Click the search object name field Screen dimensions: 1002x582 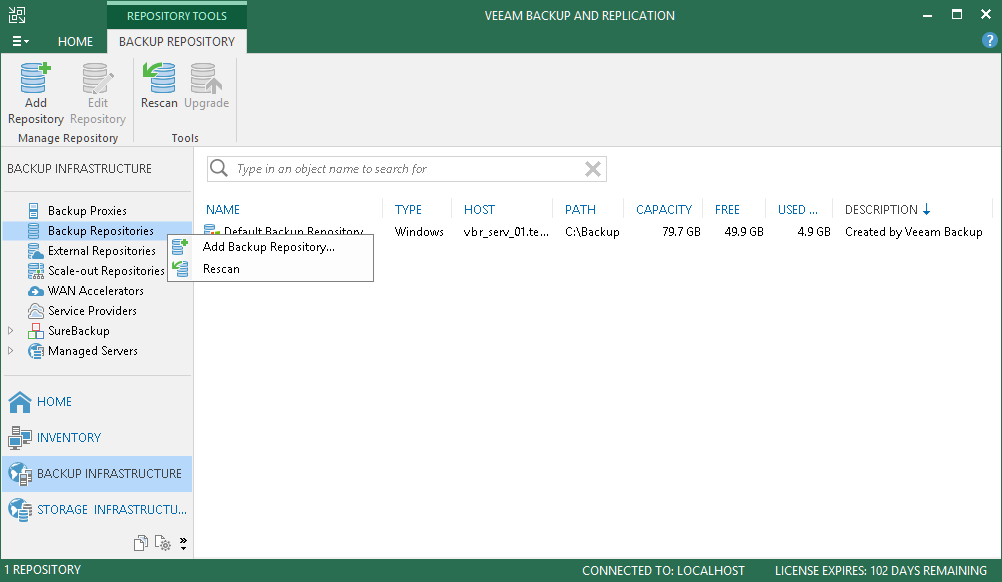click(x=406, y=169)
